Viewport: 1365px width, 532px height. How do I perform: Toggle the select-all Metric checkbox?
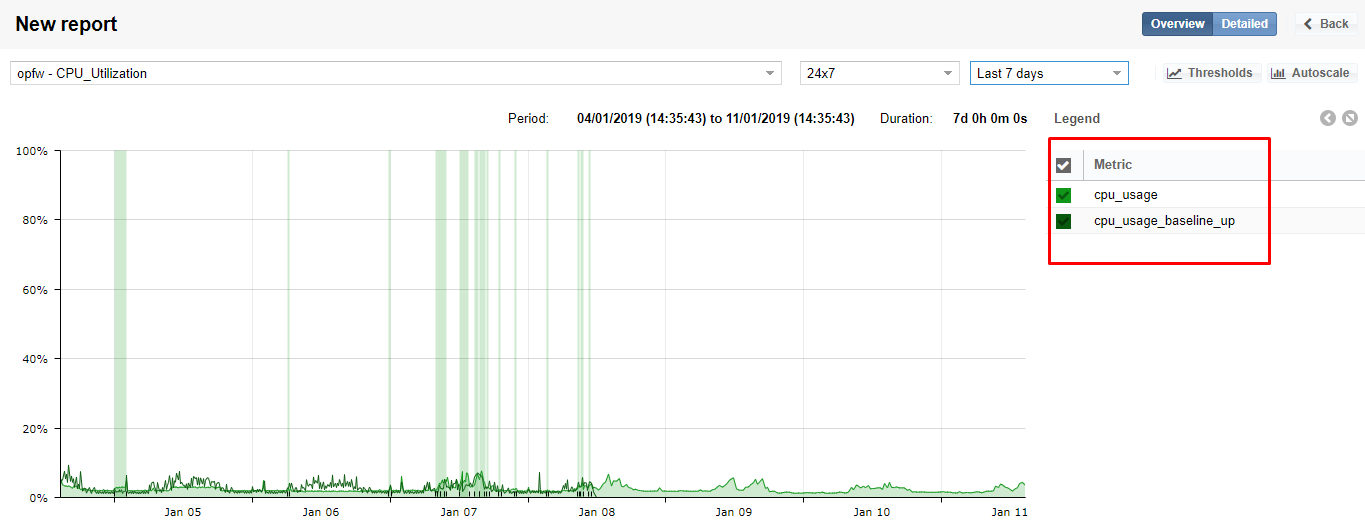tap(1064, 165)
